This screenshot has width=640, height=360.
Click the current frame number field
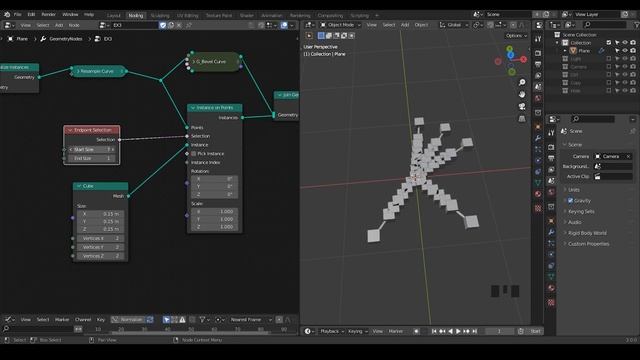point(499,331)
